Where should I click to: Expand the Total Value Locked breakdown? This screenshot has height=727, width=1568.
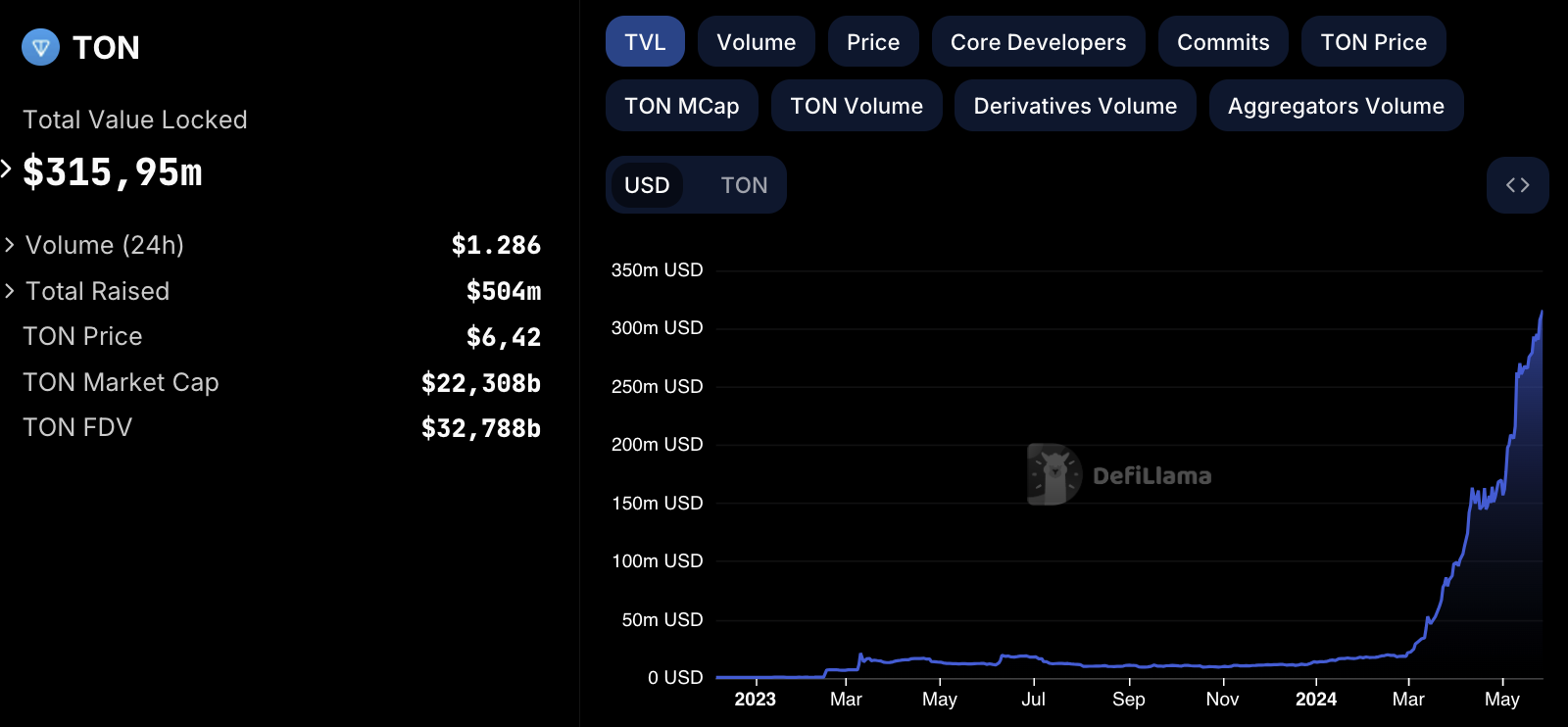pyautogui.click(x=6, y=169)
